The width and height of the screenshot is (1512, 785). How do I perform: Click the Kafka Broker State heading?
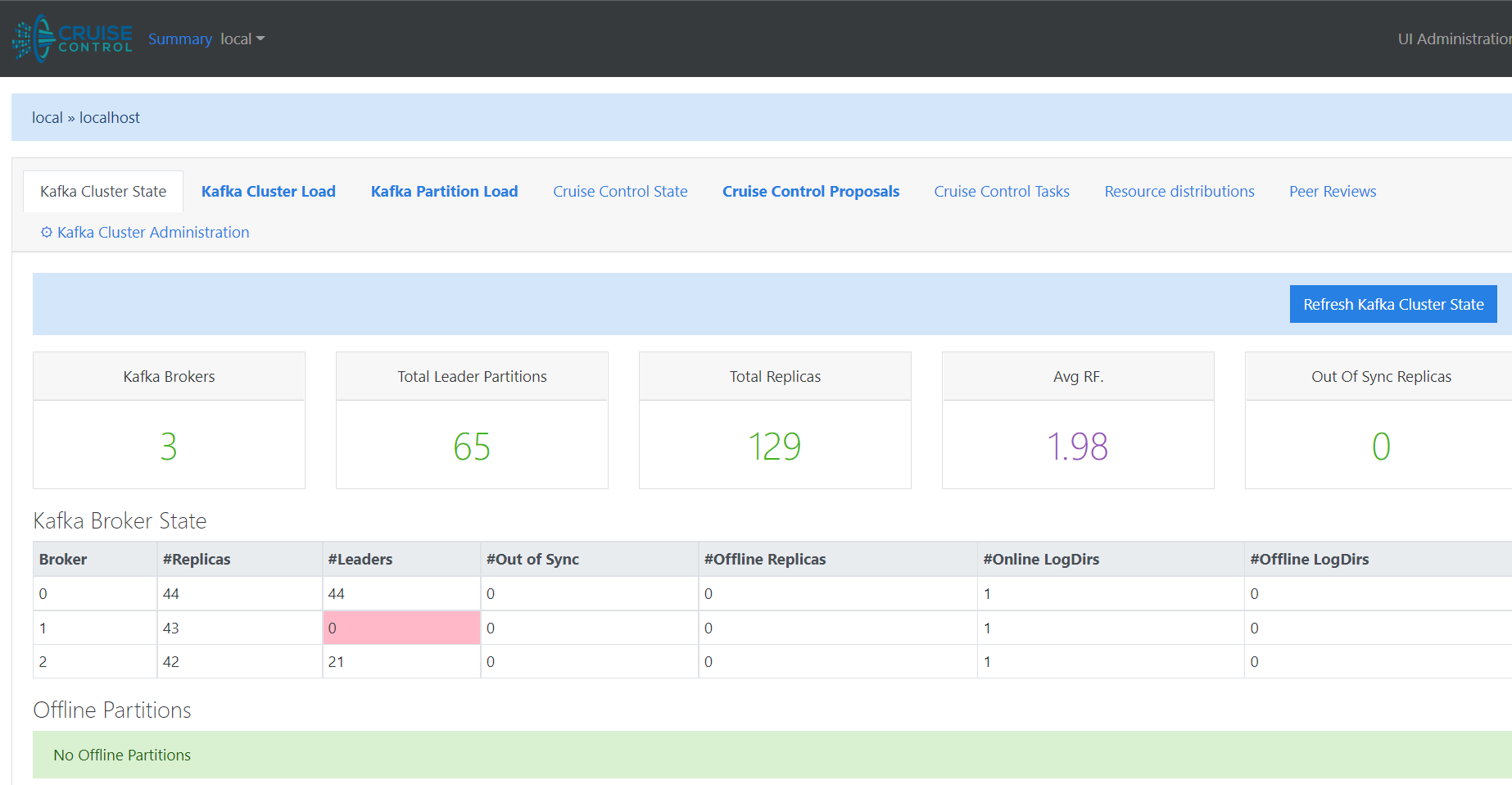(x=120, y=520)
